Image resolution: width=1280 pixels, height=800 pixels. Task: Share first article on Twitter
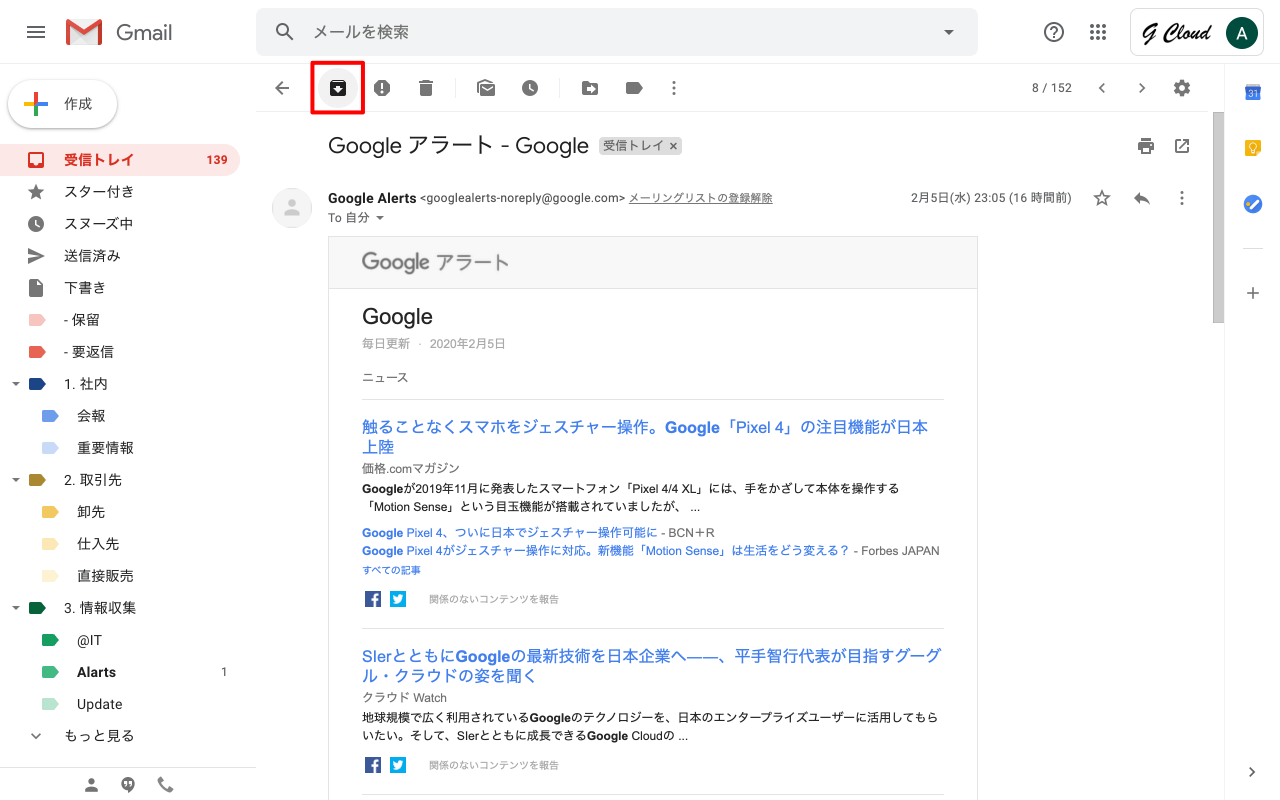click(398, 599)
